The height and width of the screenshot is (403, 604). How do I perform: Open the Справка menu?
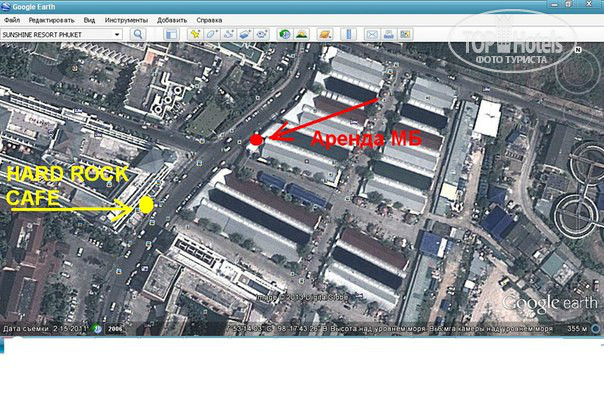coord(210,20)
